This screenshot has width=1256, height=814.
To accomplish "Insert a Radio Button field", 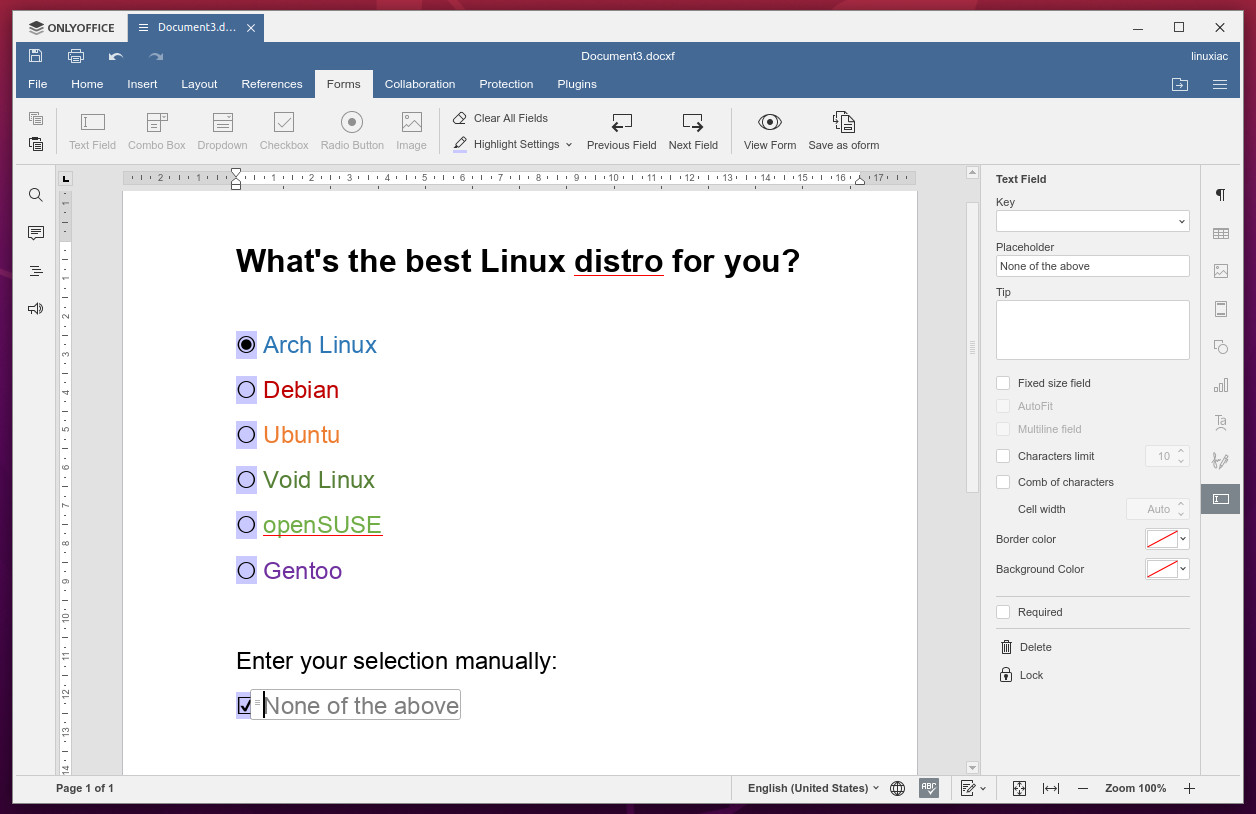I will [x=352, y=131].
